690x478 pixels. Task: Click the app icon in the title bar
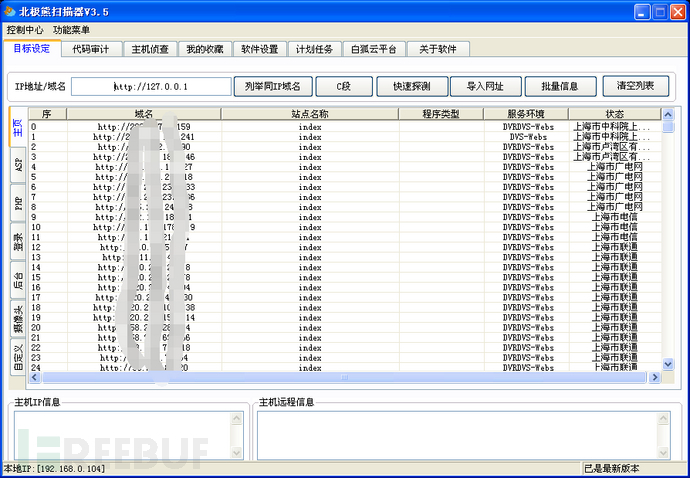(x=11, y=11)
